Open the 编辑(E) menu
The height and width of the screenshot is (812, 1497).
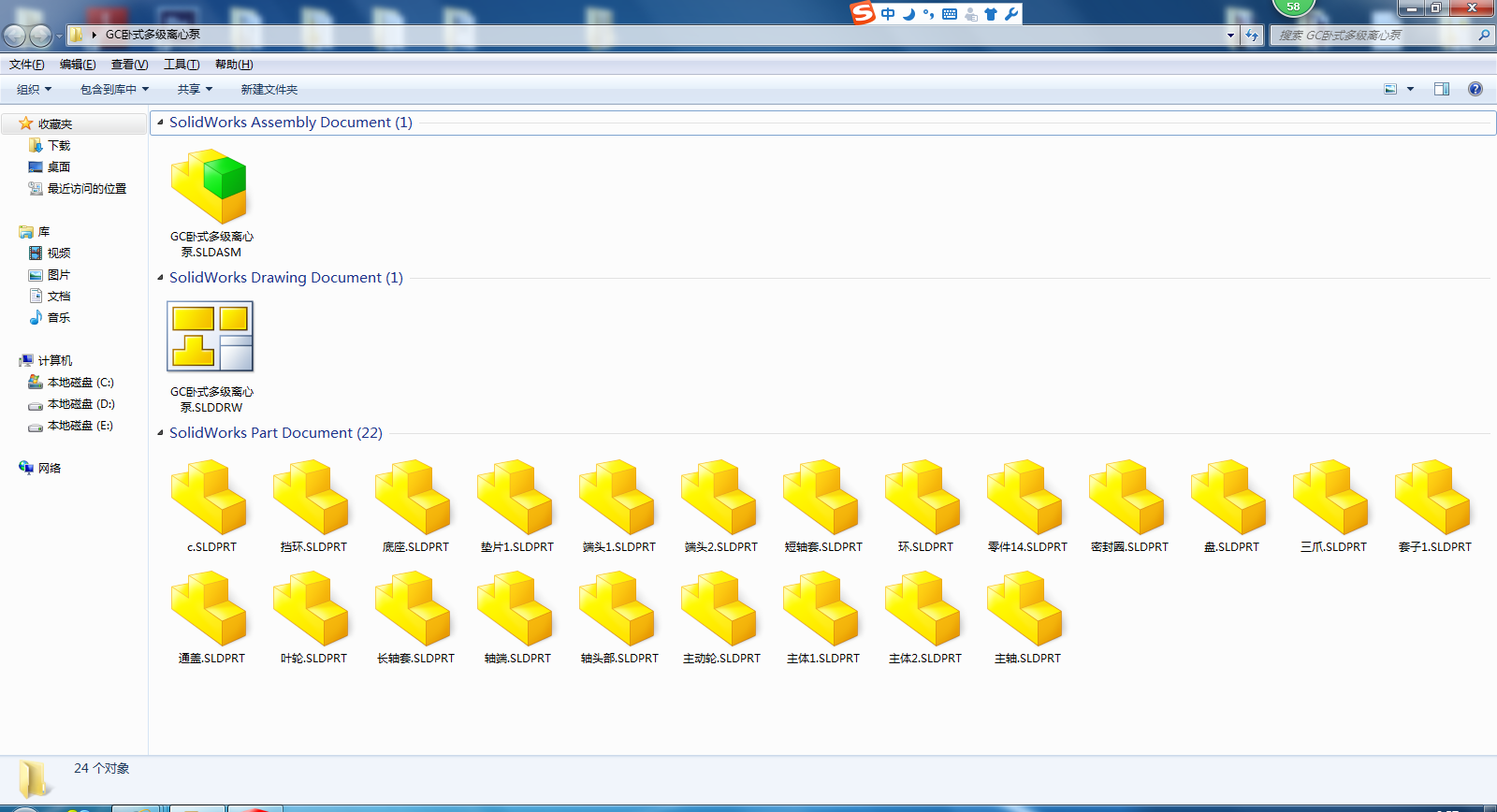(x=78, y=65)
